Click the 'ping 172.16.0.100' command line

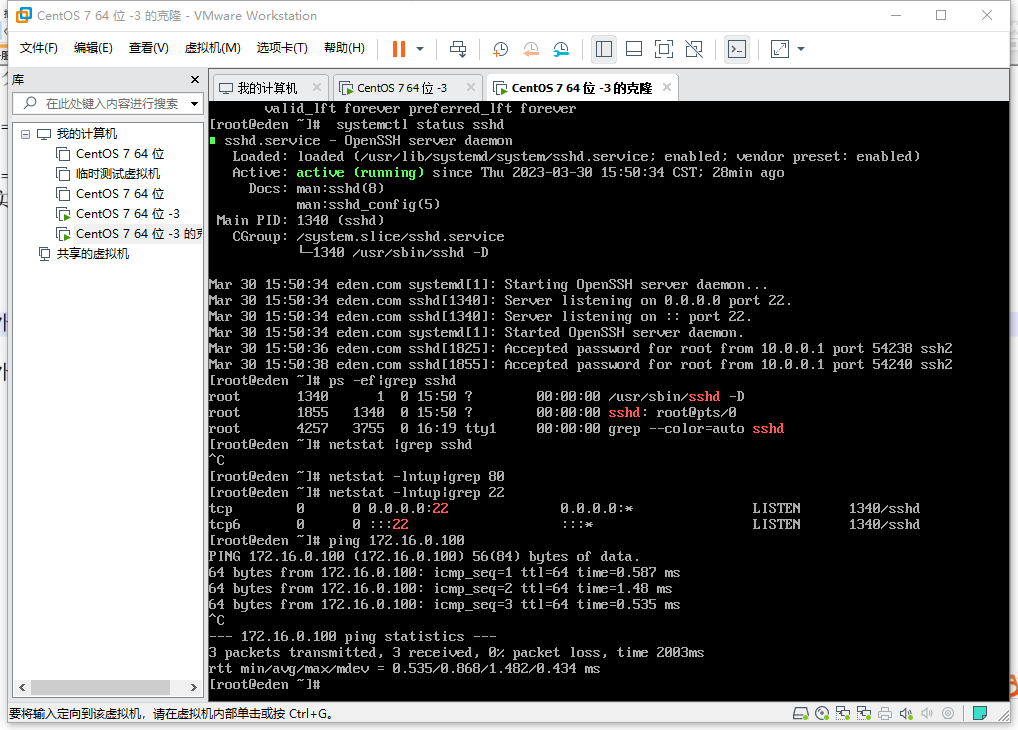tap(396, 540)
